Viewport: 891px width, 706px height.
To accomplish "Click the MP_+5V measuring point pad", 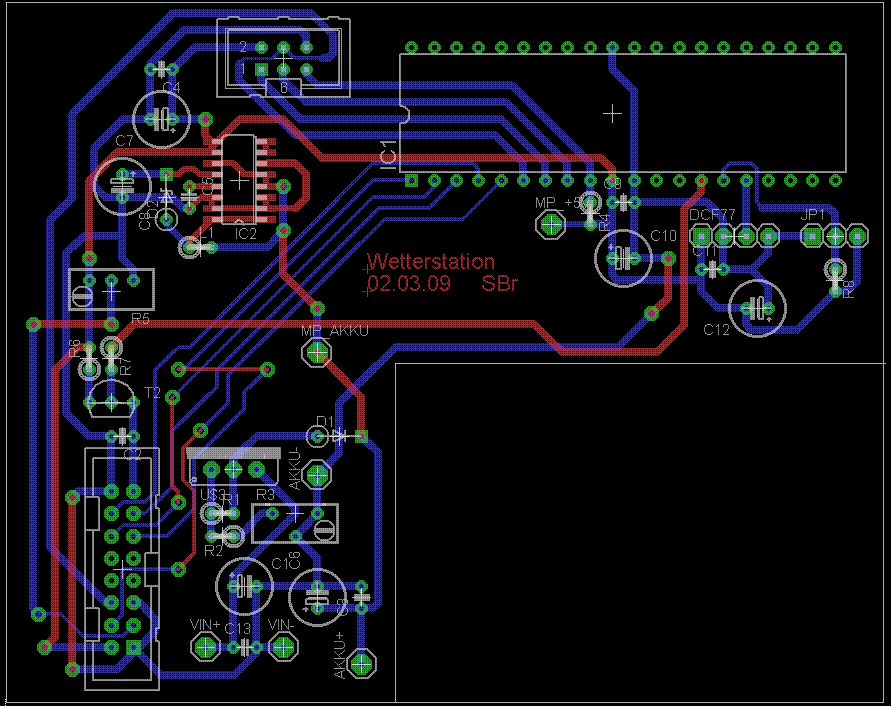I will coord(551,224).
